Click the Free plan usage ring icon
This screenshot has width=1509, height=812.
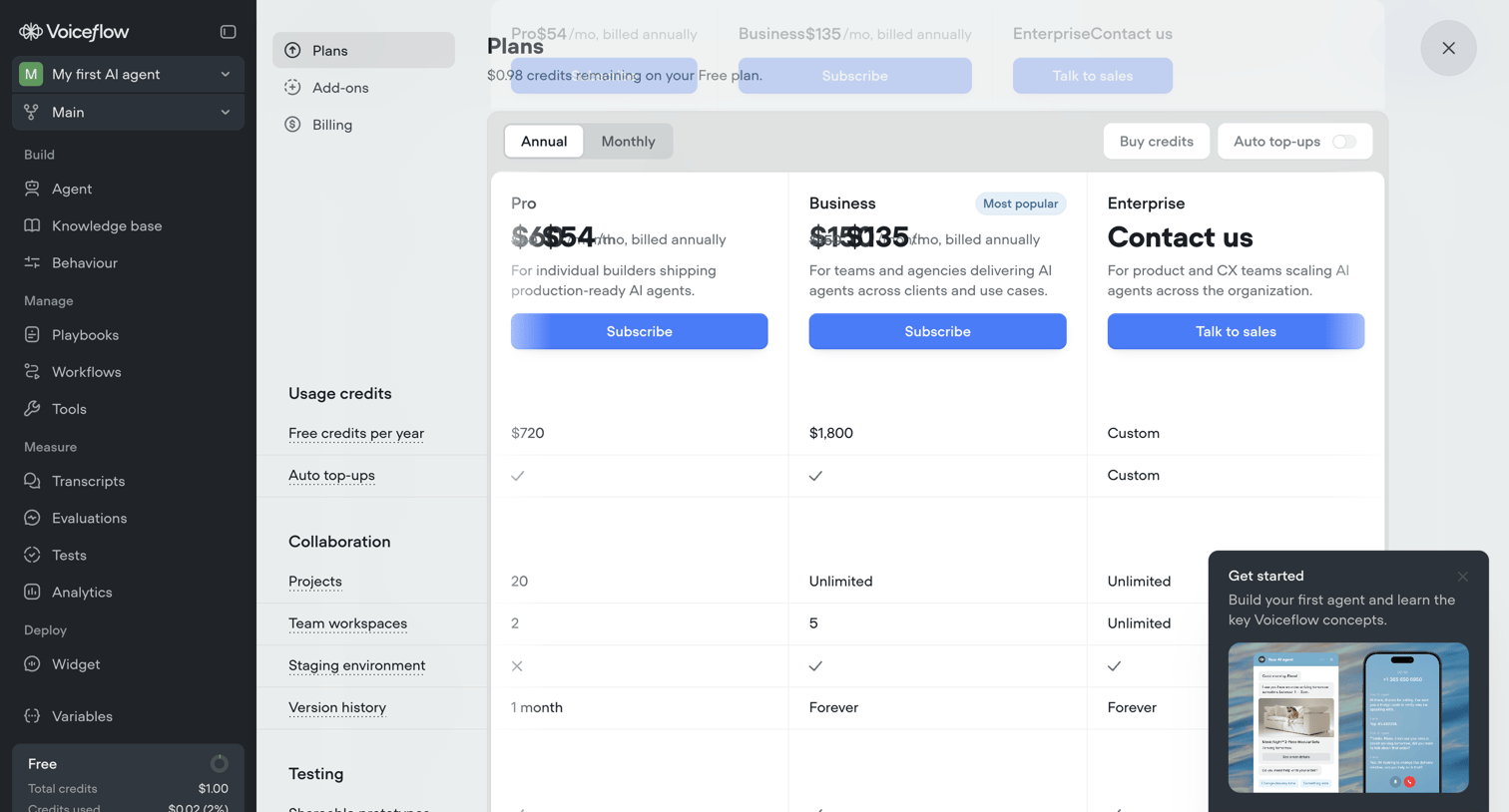(x=219, y=764)
